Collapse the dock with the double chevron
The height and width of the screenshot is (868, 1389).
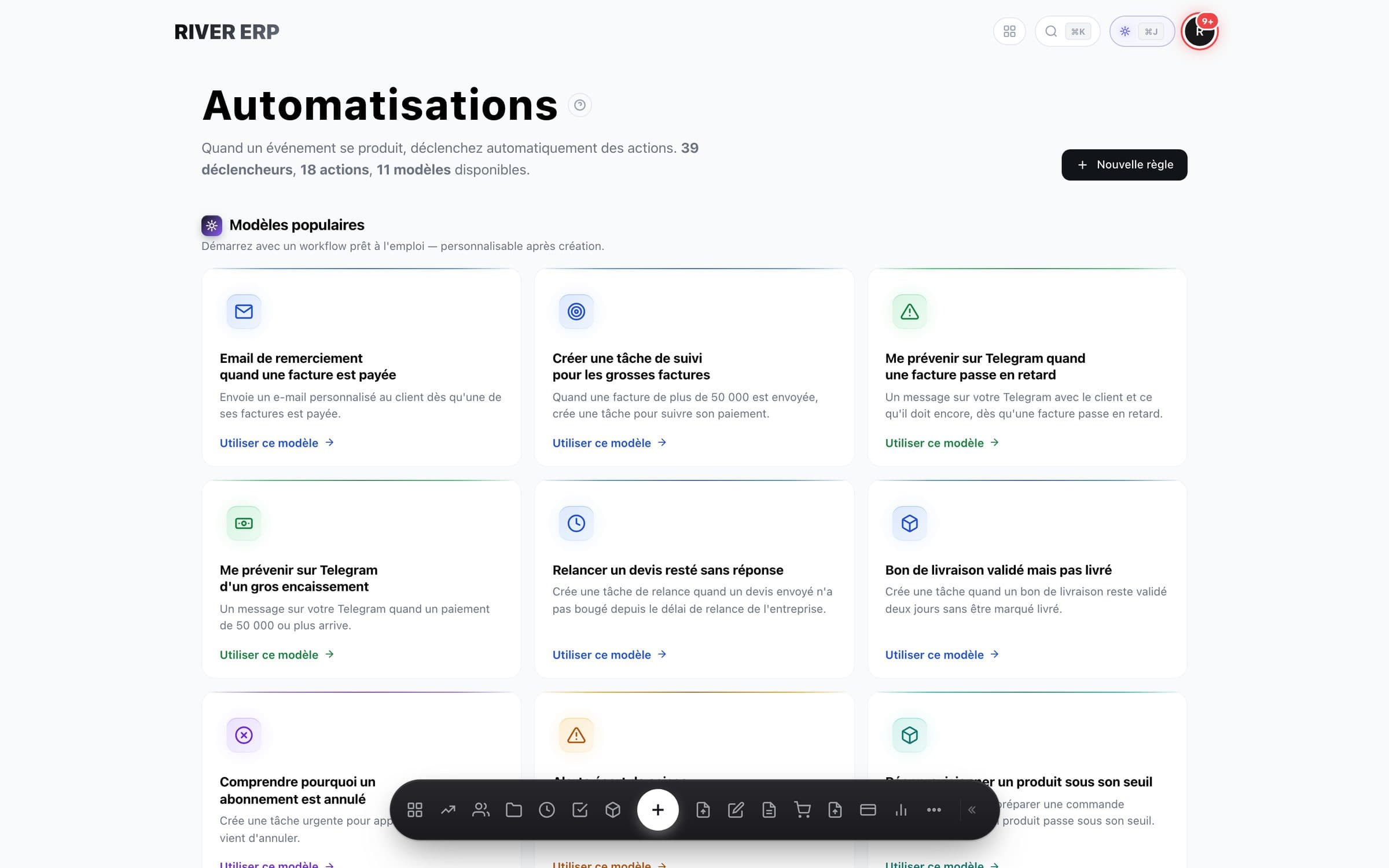pos(972,810)
